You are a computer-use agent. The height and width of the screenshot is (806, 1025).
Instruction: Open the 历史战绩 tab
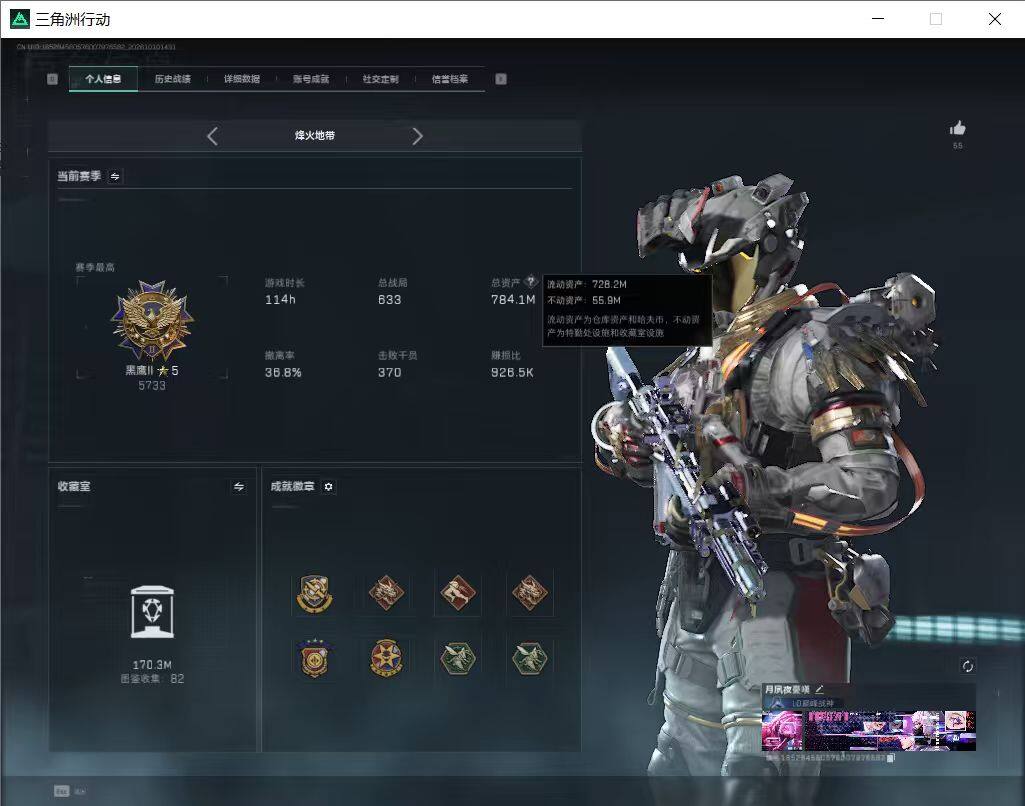coord(173,79)
